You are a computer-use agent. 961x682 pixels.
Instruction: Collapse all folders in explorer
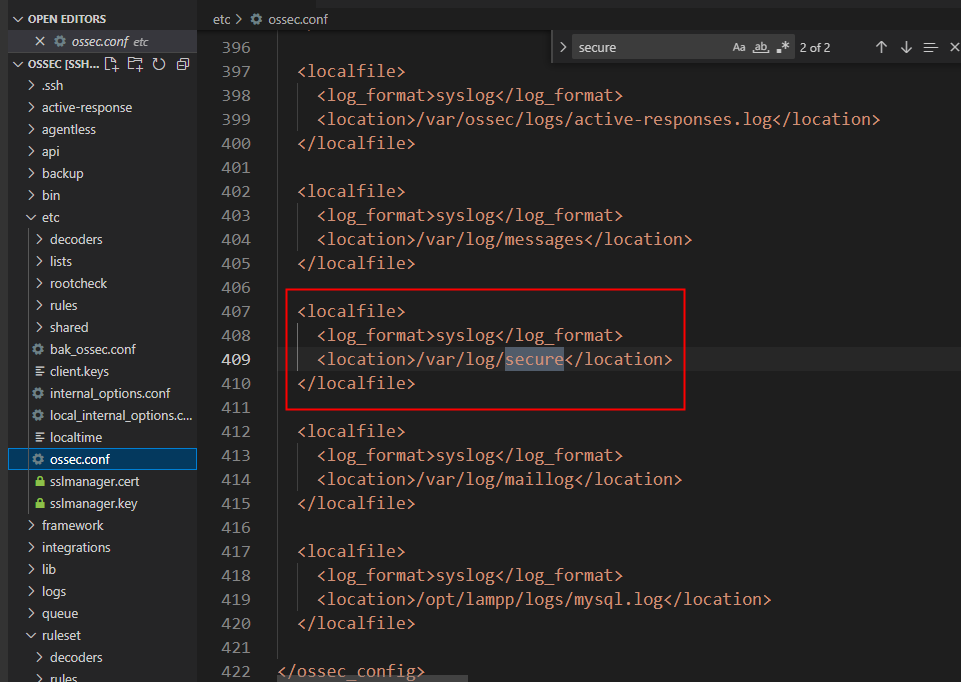pos(183,64)
